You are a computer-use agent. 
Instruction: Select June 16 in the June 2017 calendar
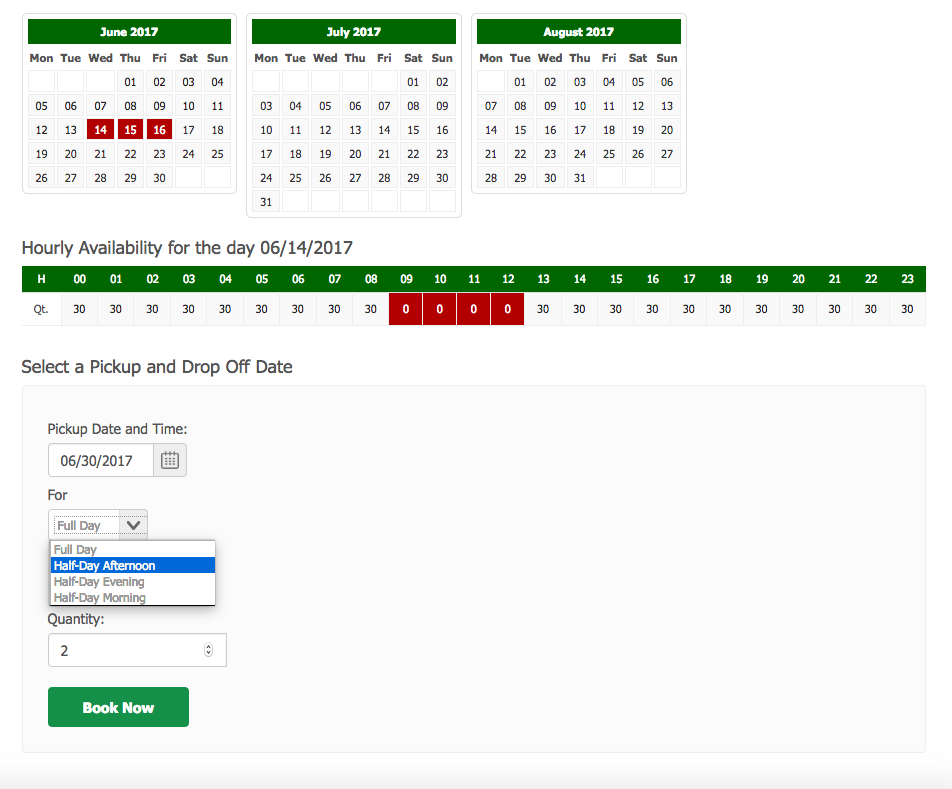click(x=159, y=130)
